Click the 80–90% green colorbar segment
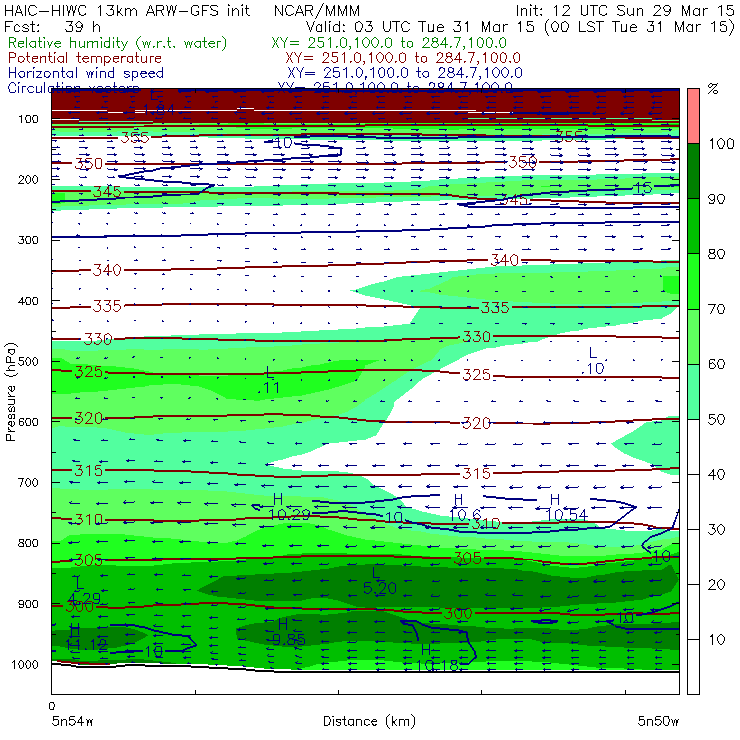Viewport: 740px width, 740px height. (693, 226)
